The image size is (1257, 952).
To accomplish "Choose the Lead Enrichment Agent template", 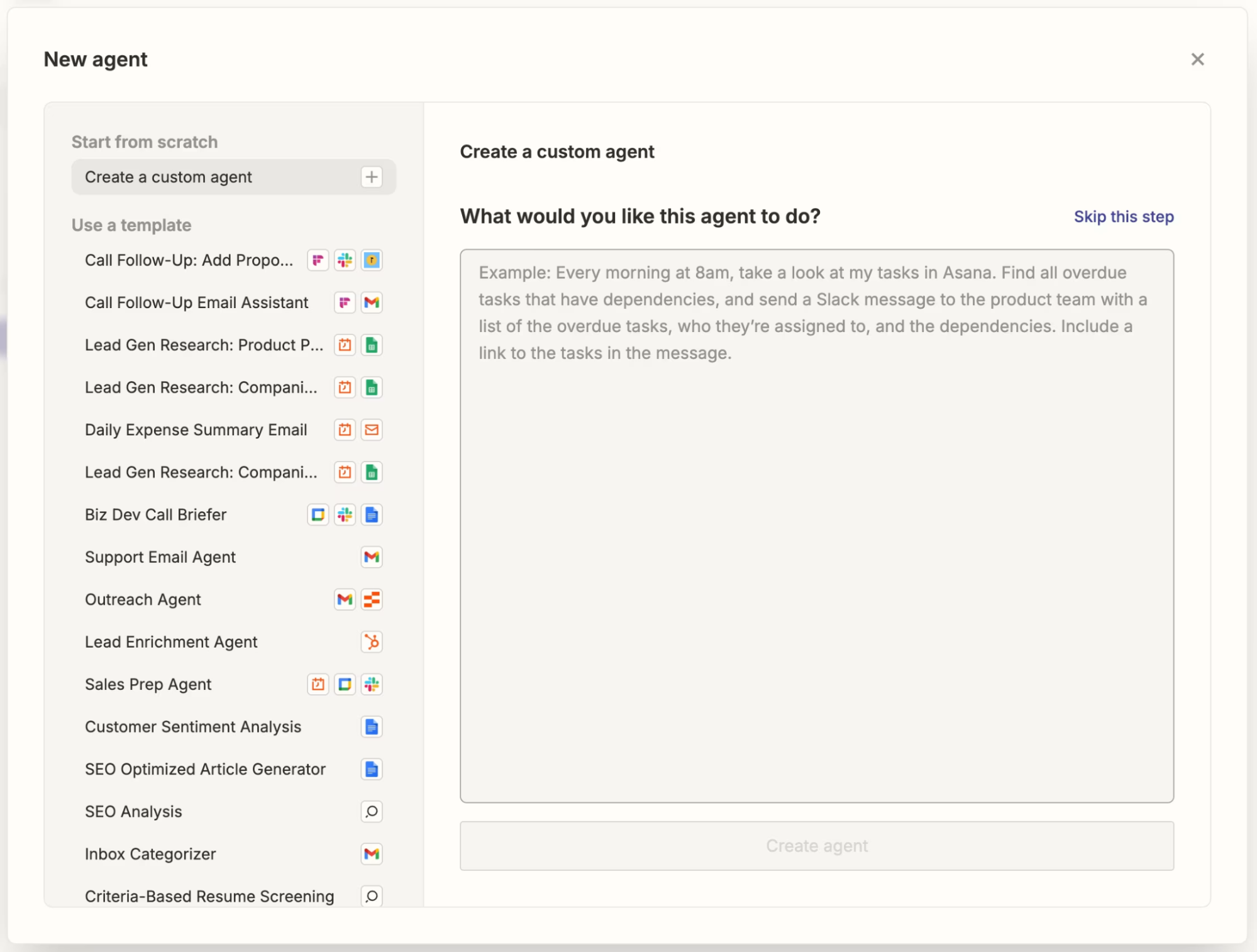I will click(x=233, y=642).
